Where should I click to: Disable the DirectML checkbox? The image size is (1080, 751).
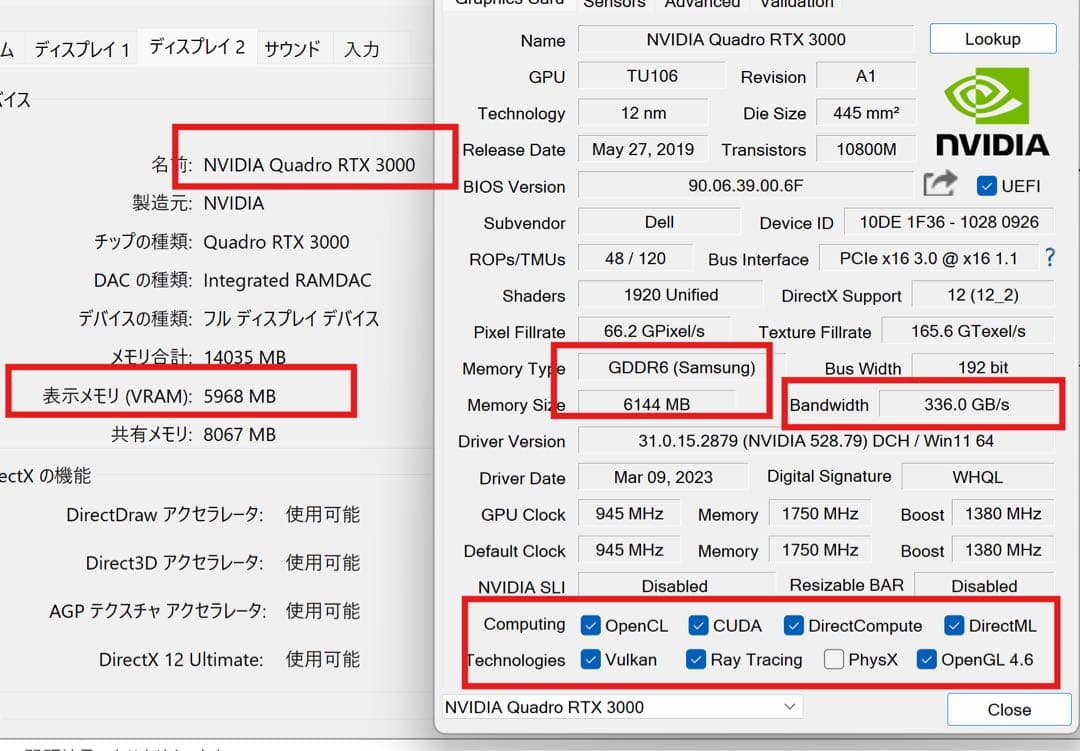(x=953, y=625)
